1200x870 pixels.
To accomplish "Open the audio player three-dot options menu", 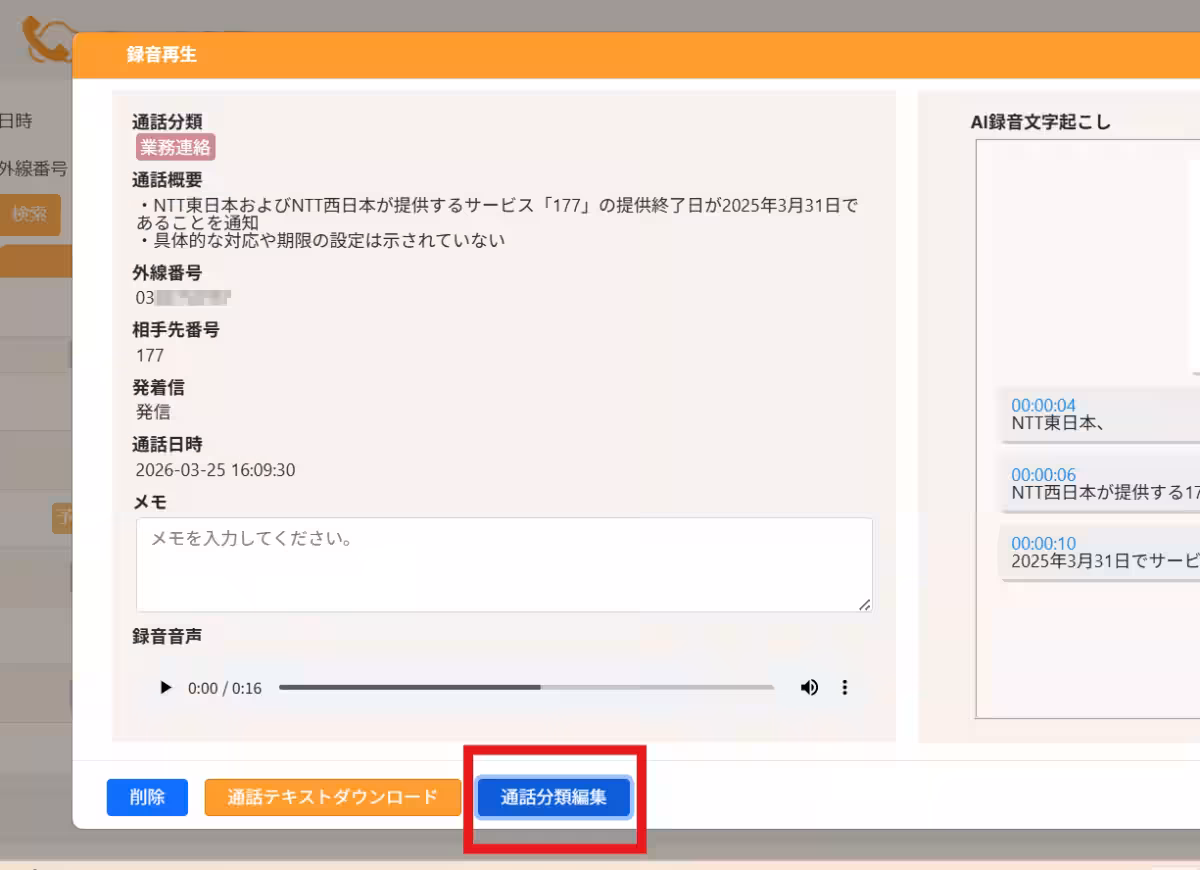I will [845, 687].
